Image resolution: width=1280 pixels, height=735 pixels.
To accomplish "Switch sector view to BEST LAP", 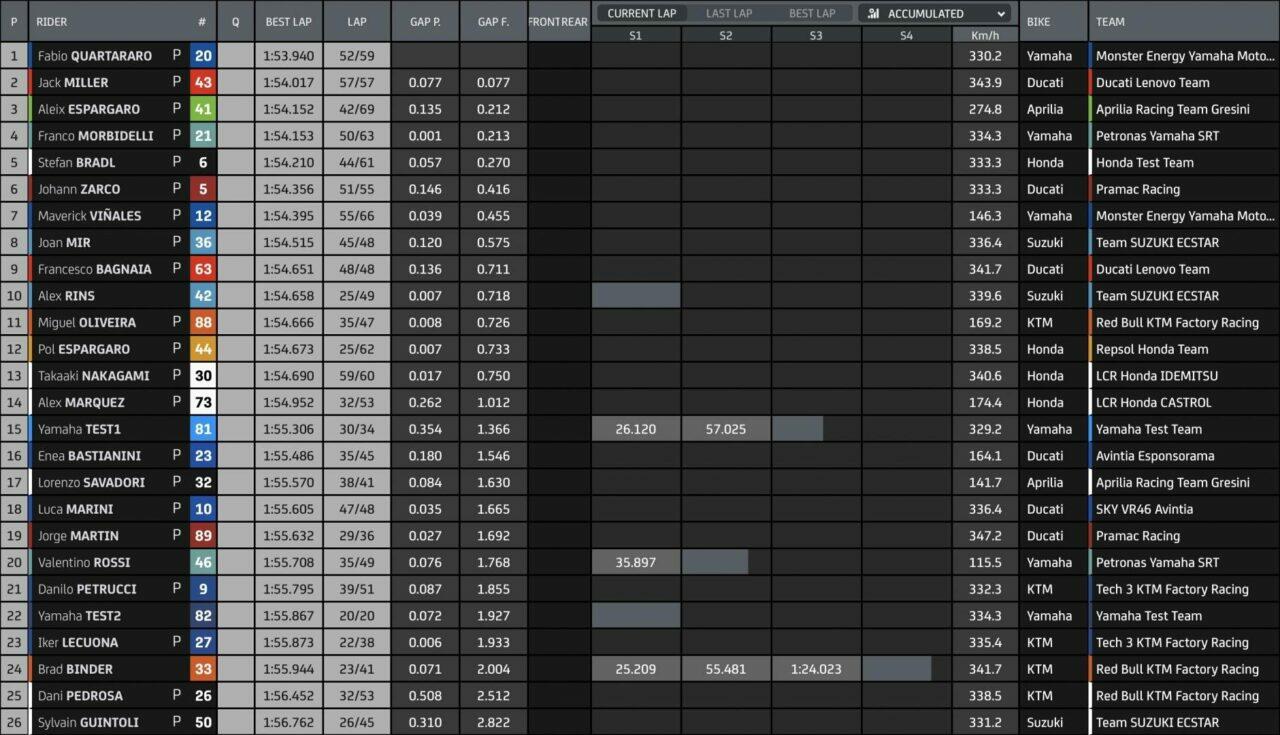I will [x=812, y=14].
